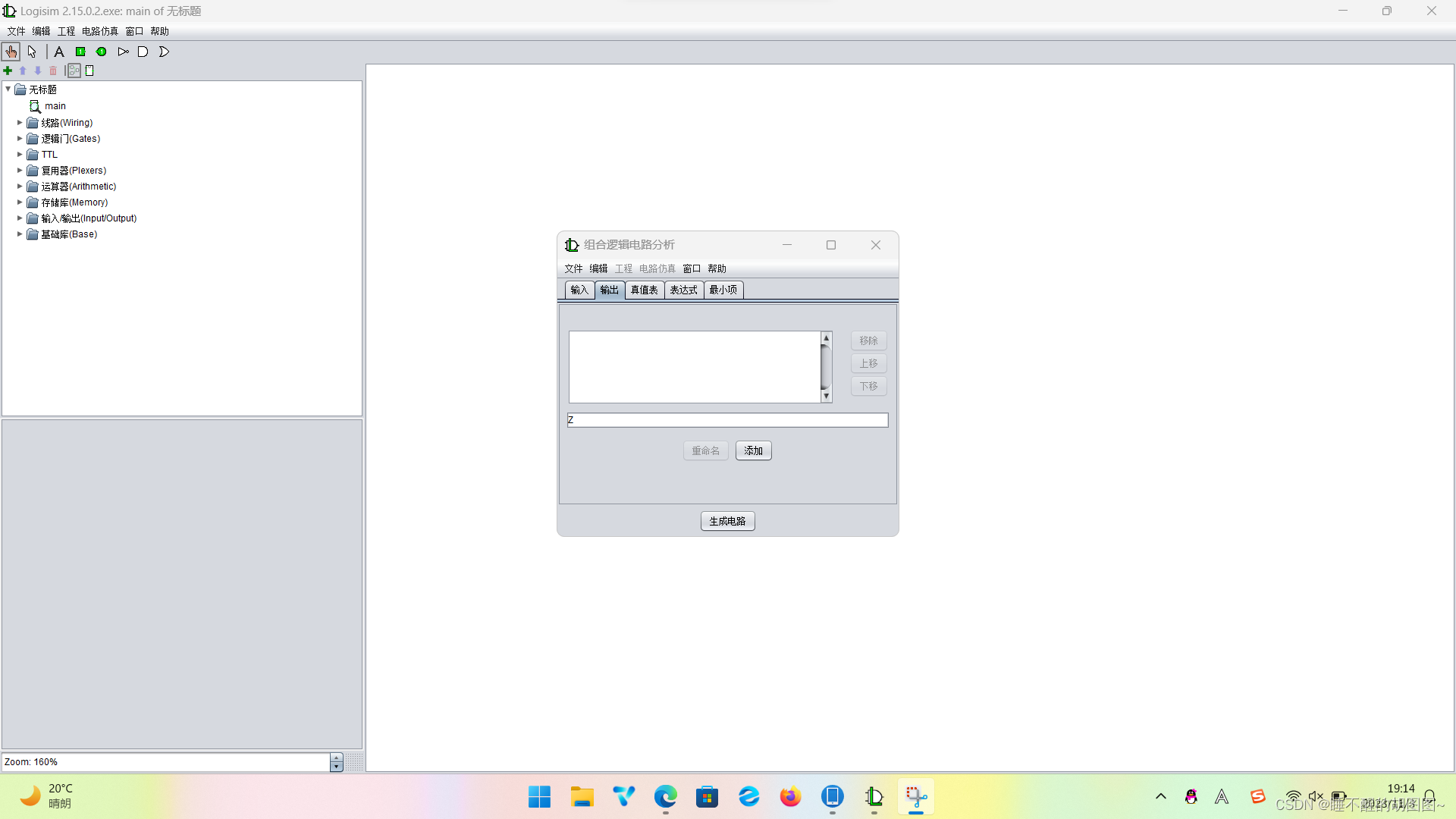
Task: Select the arrow Edit tool
Action: point(32,52)
